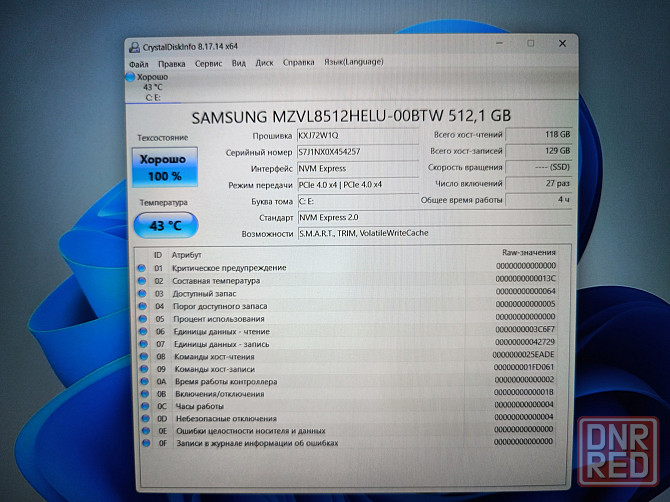The image size is (670, 502).
Task: Click the Атрибут column header
Action: point(186,255)
